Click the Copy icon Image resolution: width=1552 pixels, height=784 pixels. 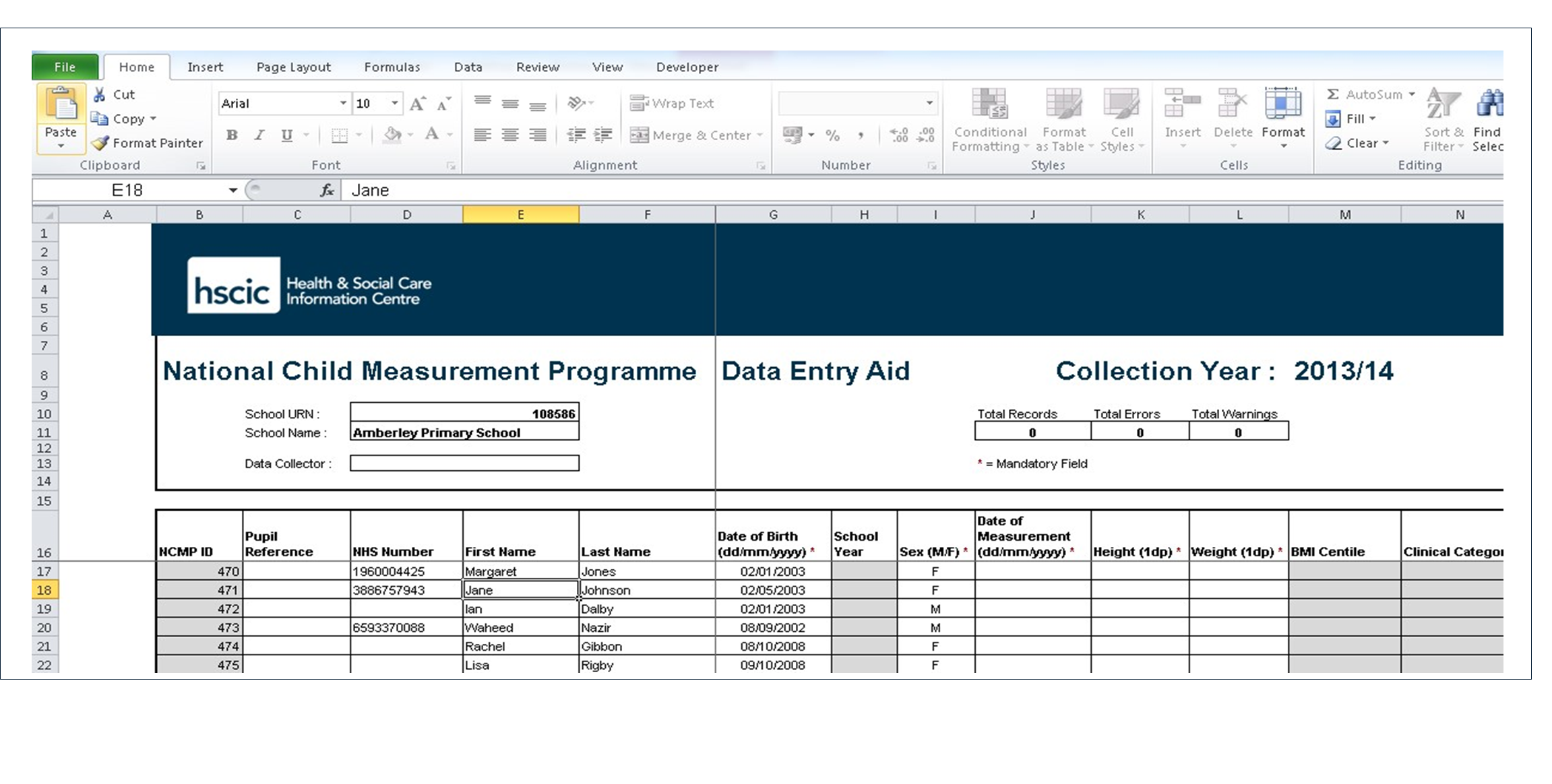(100, 119)
